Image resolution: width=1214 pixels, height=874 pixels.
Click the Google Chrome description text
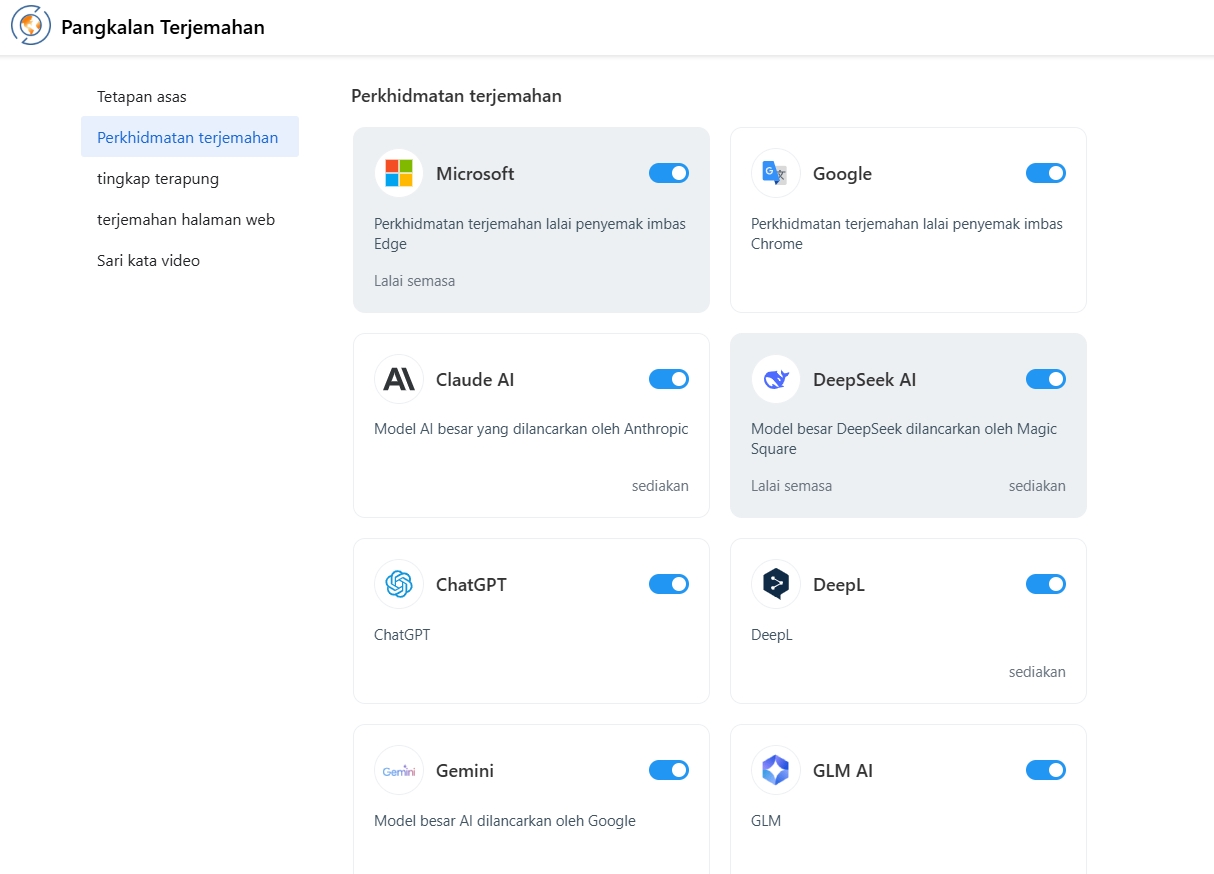(907, 234)
